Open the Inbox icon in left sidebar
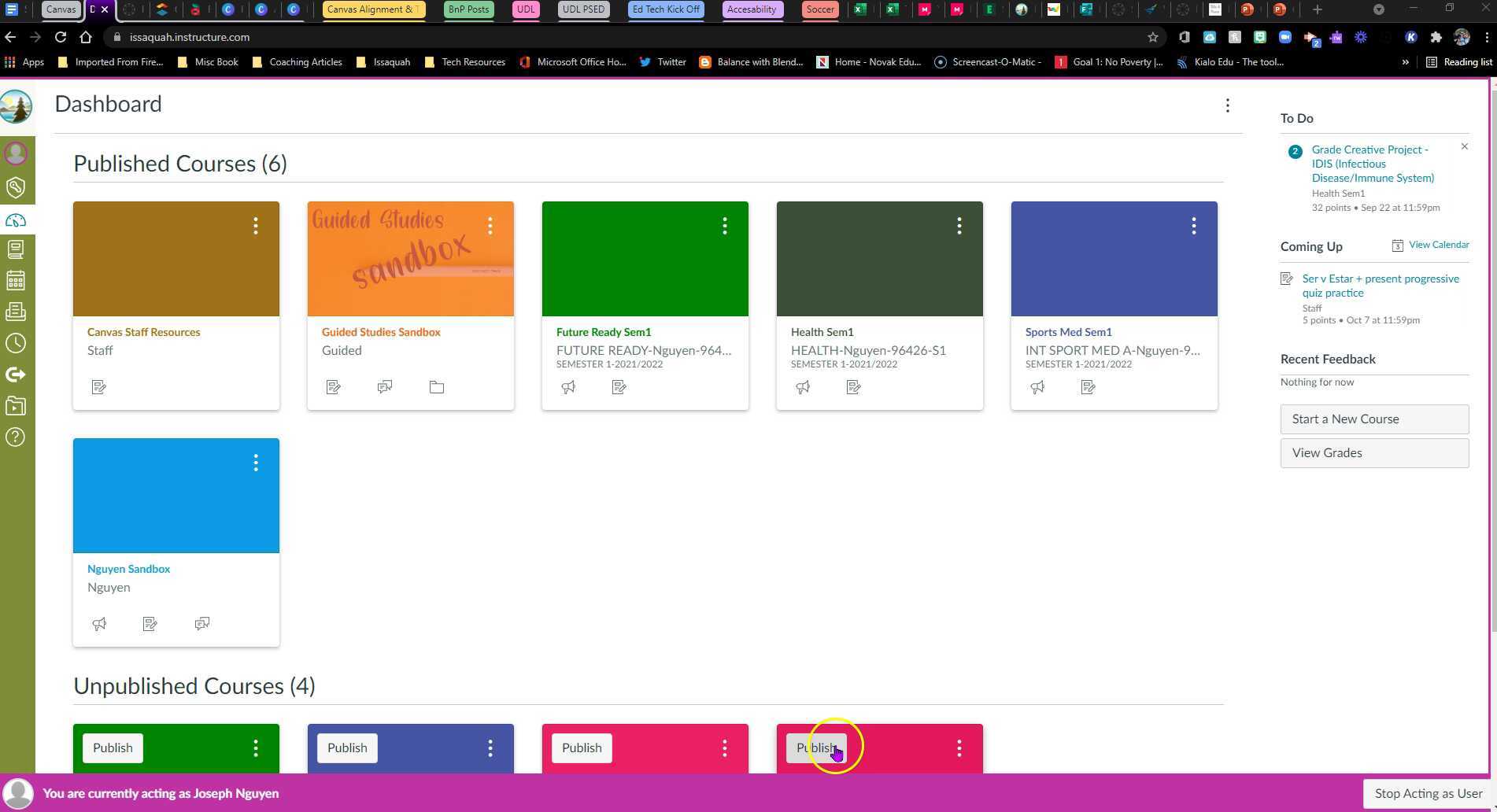This screenshot has width=1497, height=812. (x=16, y=312)
